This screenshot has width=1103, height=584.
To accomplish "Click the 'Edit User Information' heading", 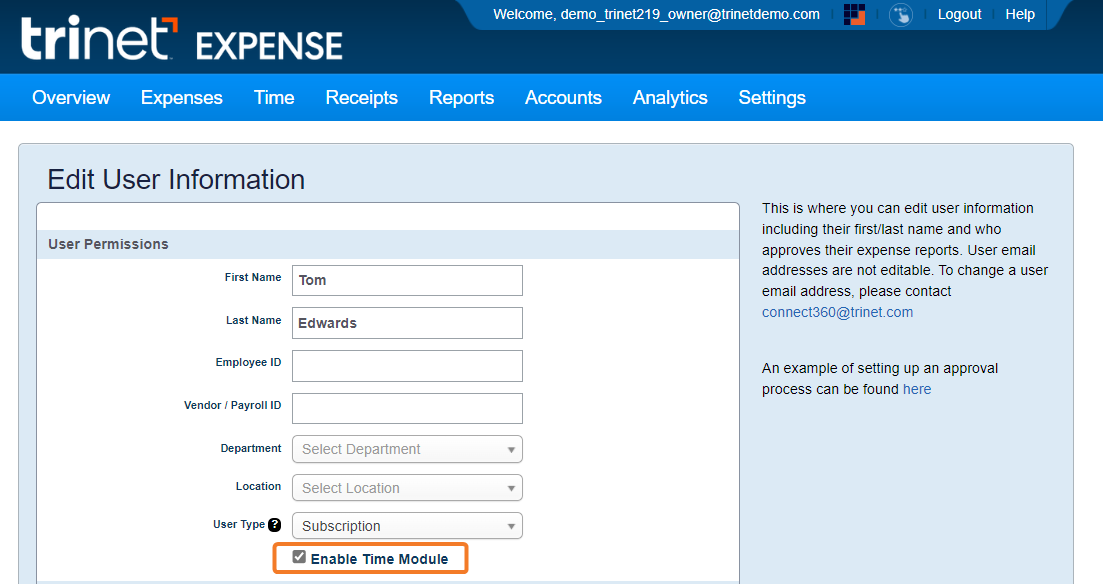I will pyautogui.click(x=176, y=179).
